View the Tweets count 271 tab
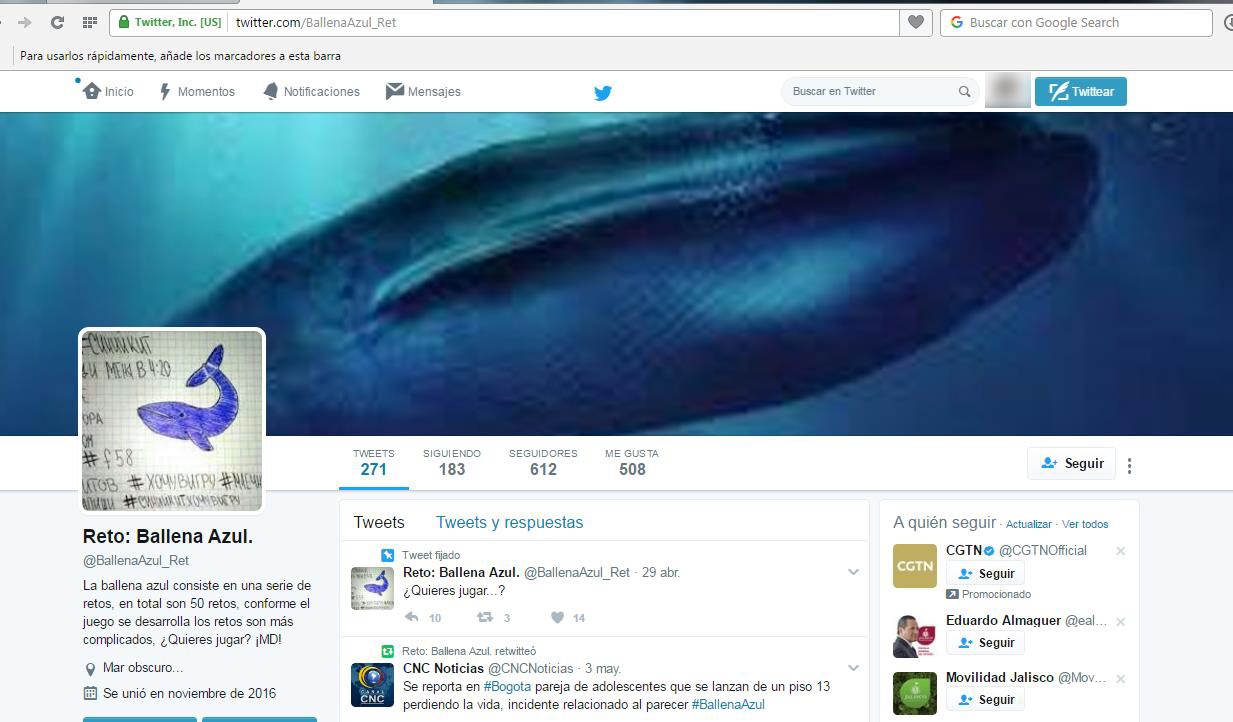 pos(374,463)
